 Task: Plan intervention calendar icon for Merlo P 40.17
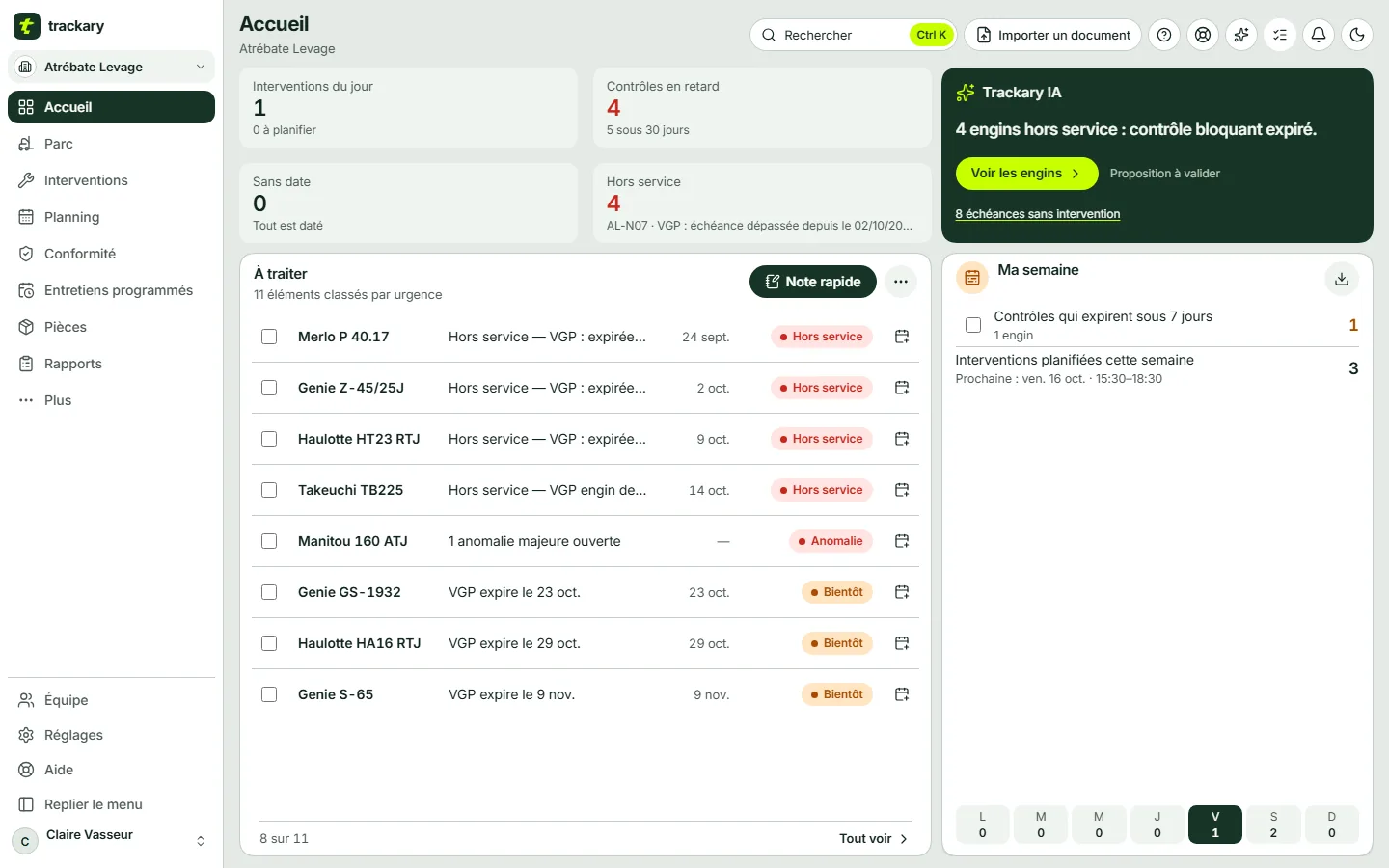(x=902, y=337)
